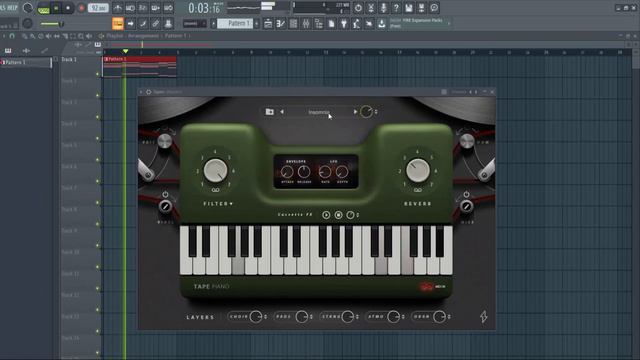Open the preset folder icon in Tape Piano
This screenshot has width=640, height=360.
(x=269, y=111)
